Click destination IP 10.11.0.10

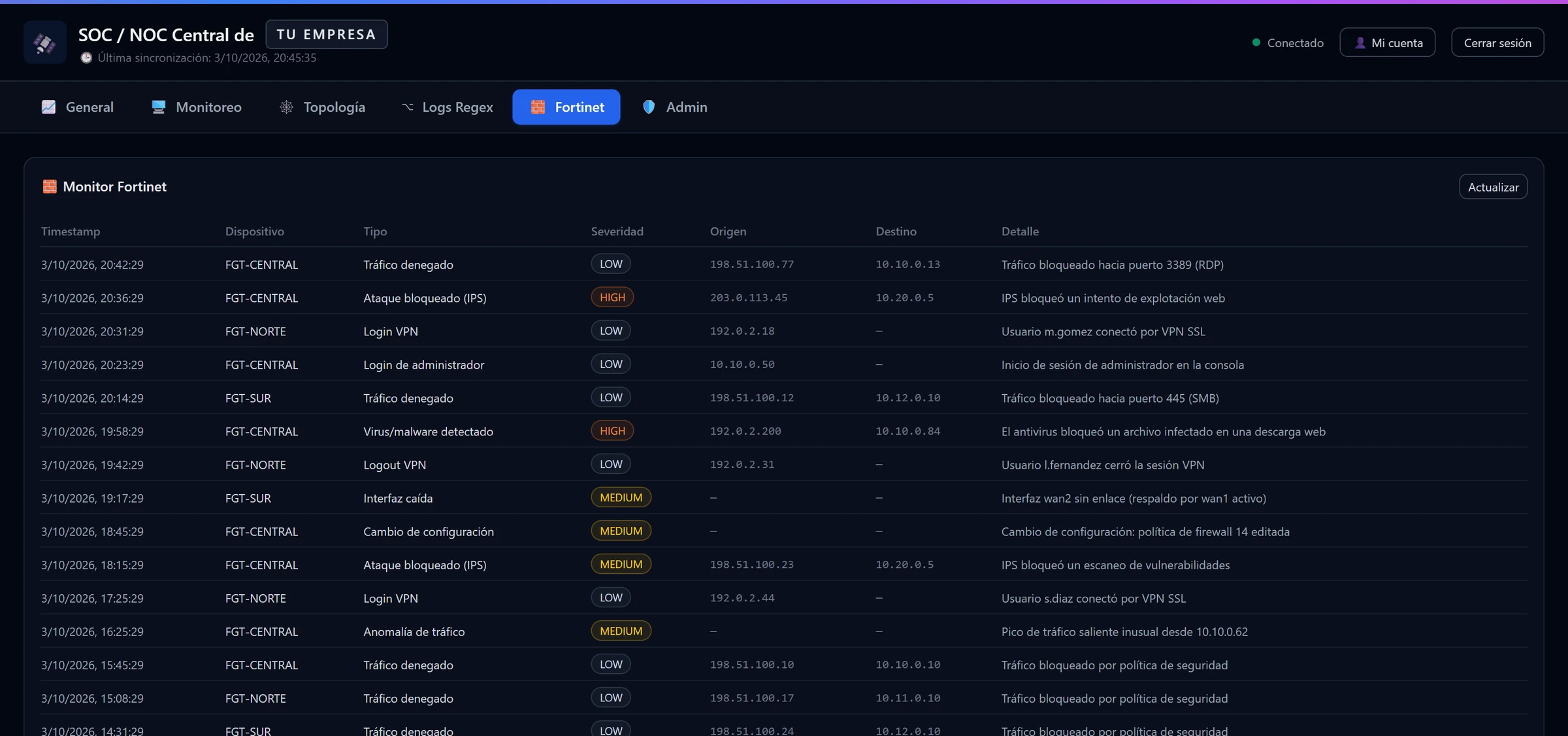[908, 698]
